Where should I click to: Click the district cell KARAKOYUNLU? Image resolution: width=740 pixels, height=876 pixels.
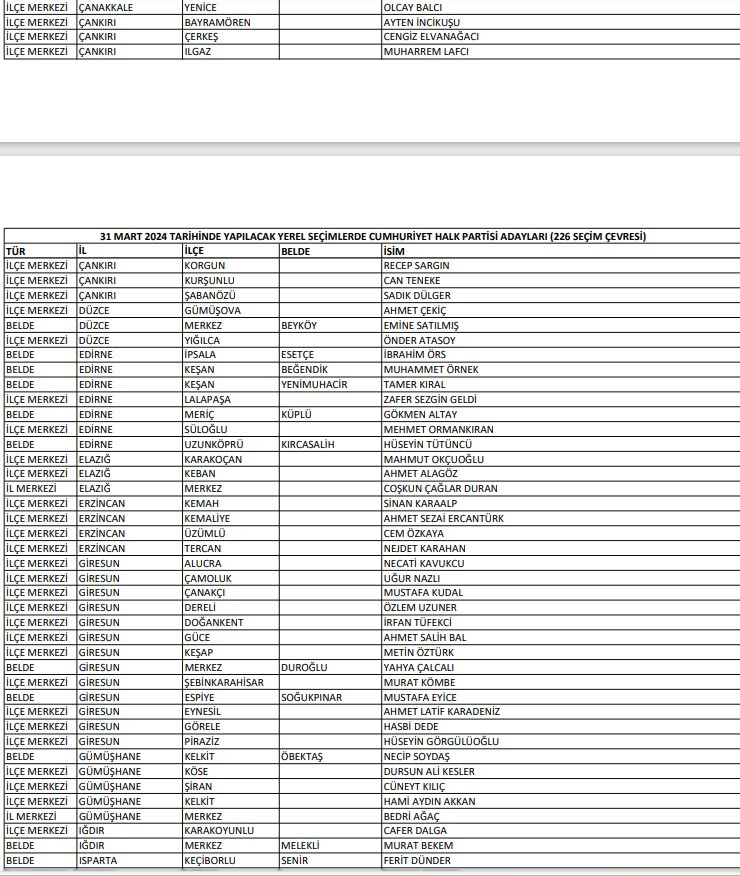(x=219, y=831)
